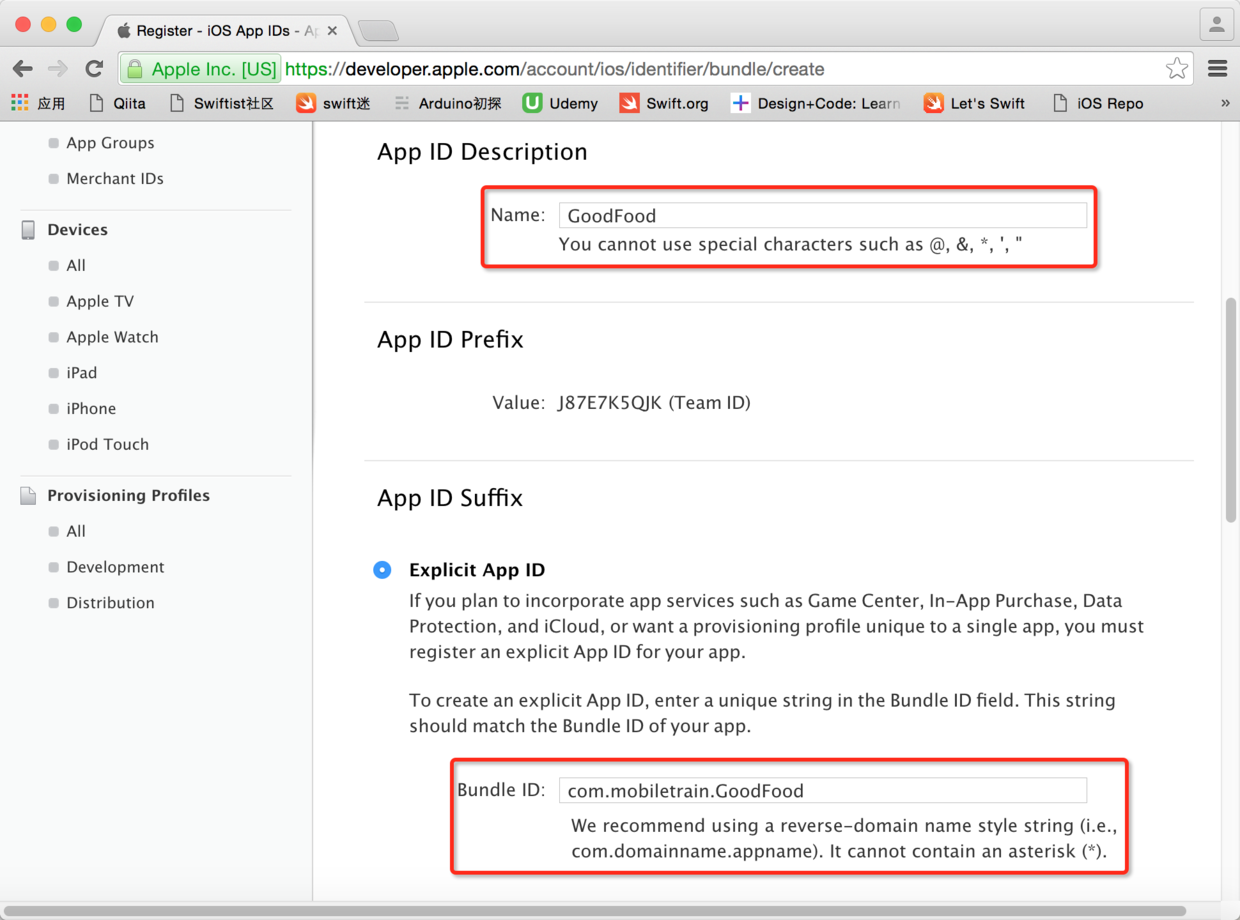Open the Design+Code bookmark

(x=815, y=103)
